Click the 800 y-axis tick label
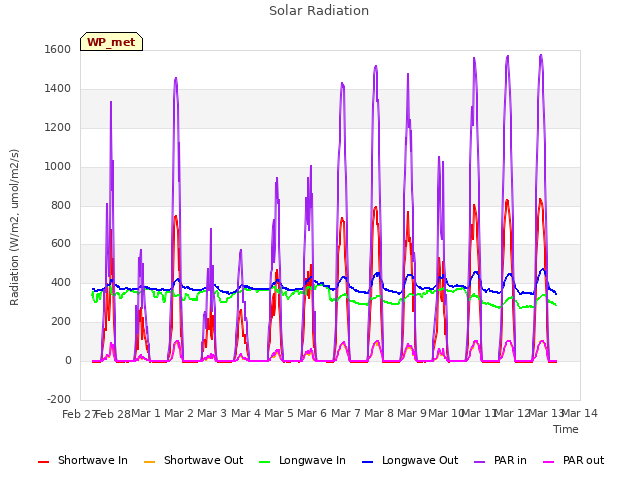 click(61, 205)
